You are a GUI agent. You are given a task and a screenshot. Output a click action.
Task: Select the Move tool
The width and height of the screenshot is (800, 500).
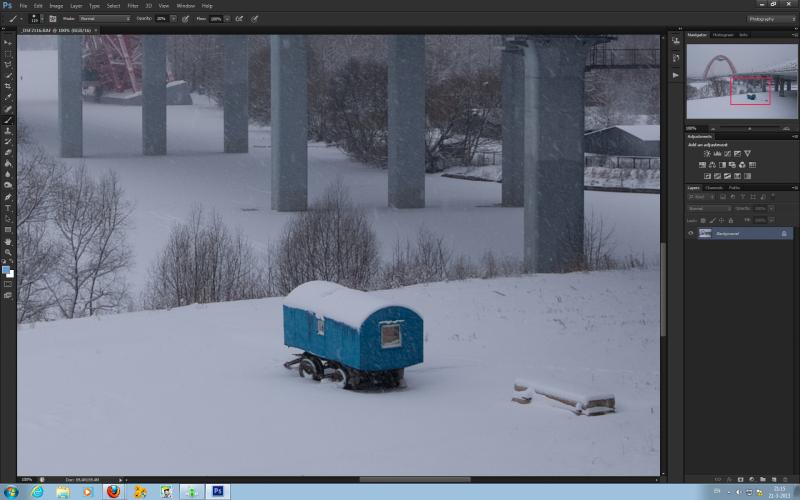[x=8, y=43]
